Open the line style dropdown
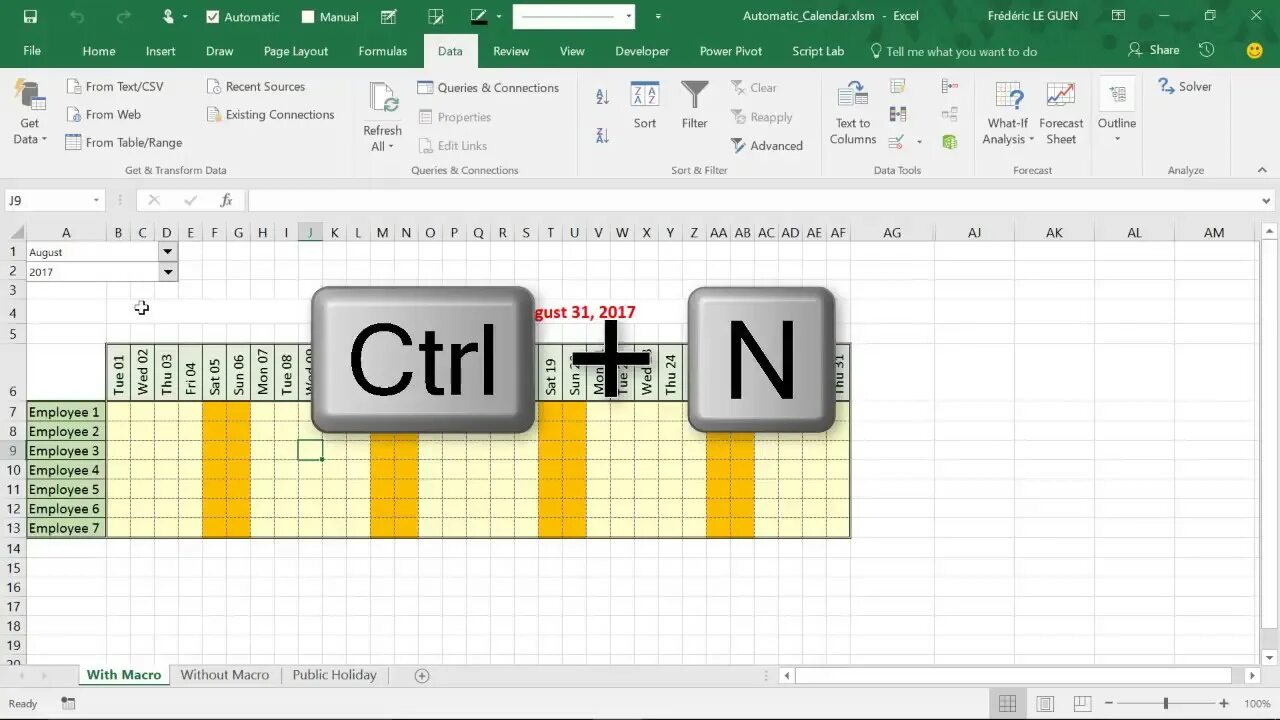 [629, 16]
